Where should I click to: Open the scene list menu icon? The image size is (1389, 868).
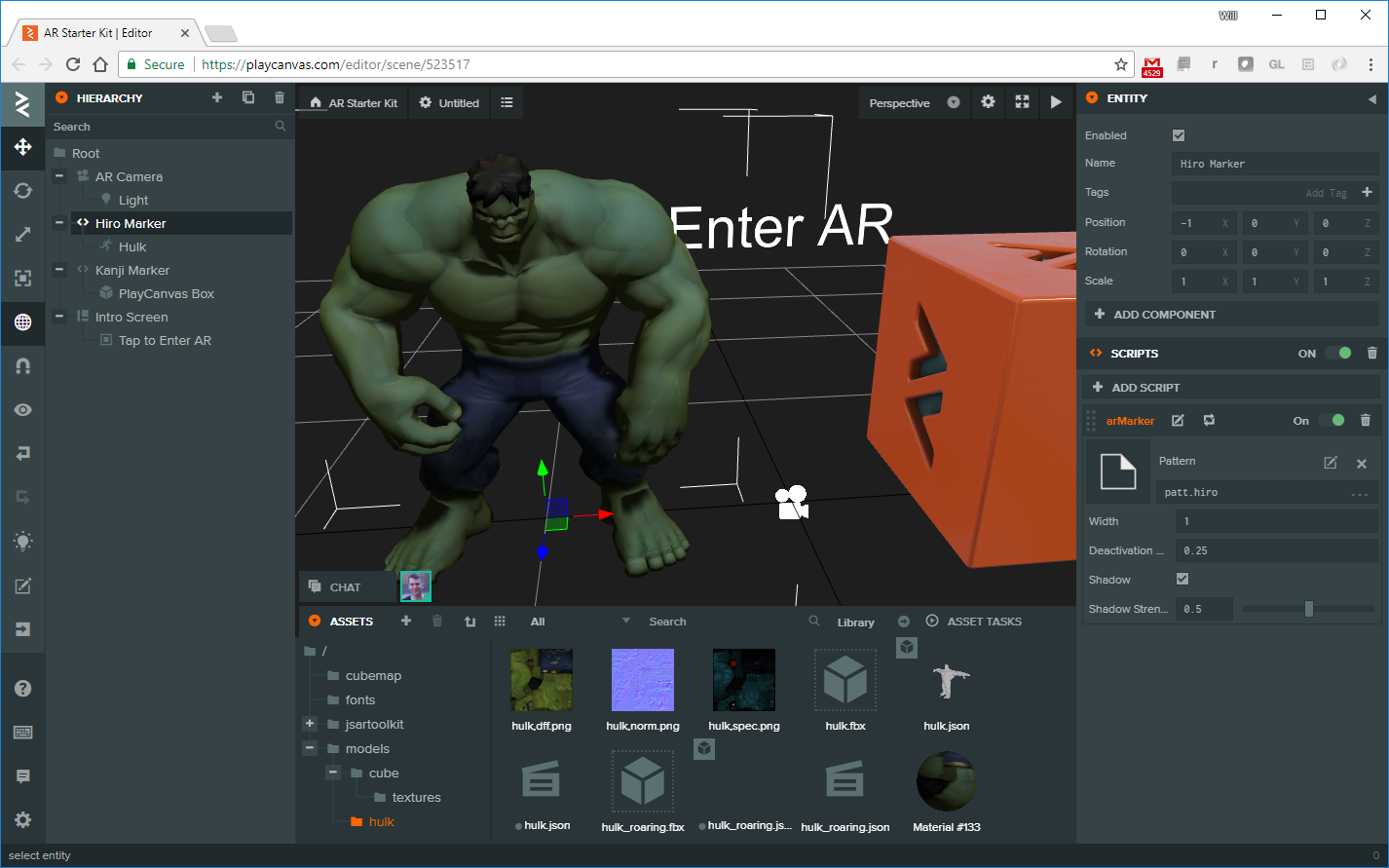click(x=507, y=102)
